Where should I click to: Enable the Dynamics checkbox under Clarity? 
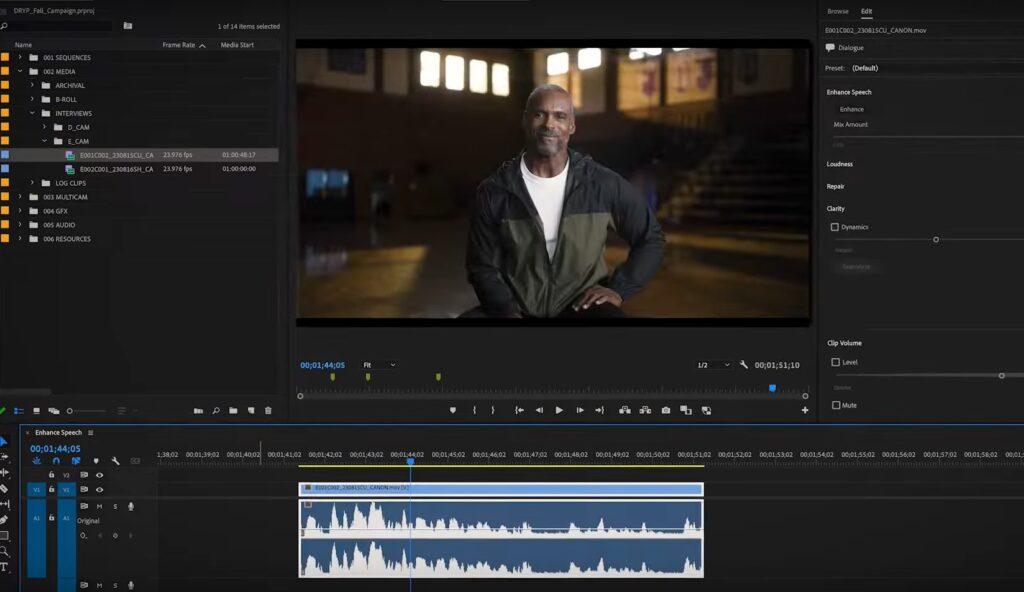[835, 226]
